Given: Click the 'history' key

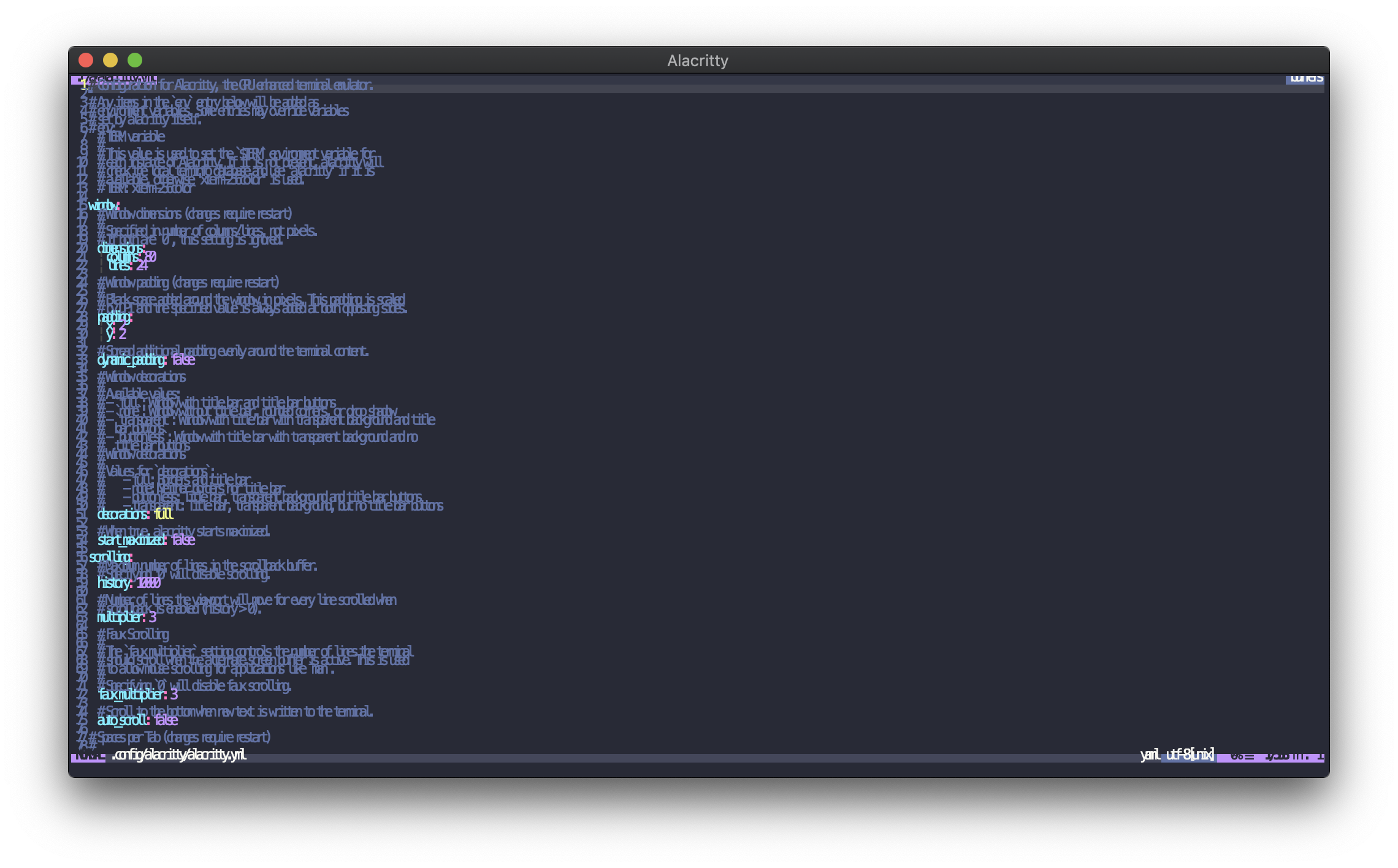Looking at the screenshot, I should [x=114, y=583].
